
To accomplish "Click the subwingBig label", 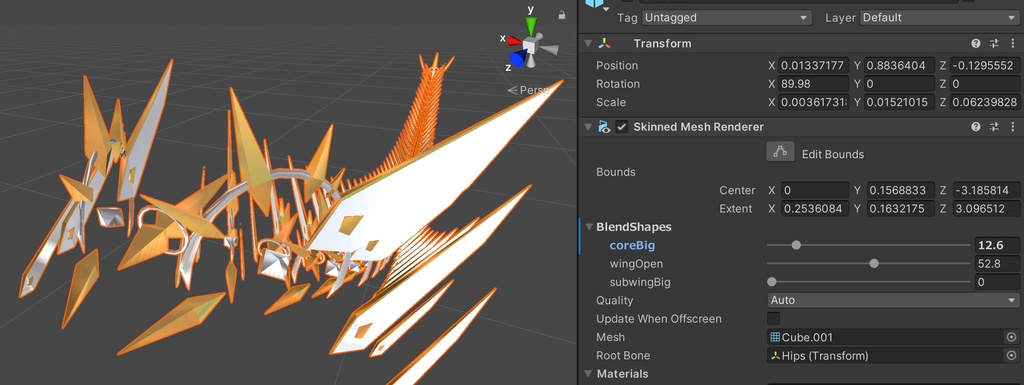I will click(640, 282).
